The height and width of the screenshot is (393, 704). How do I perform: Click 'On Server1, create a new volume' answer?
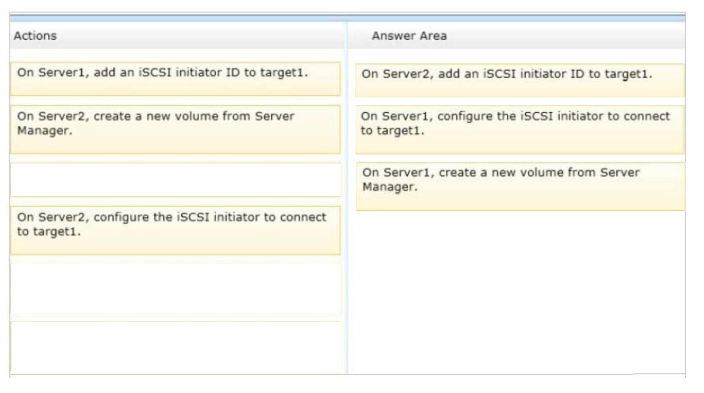(520, 186)
